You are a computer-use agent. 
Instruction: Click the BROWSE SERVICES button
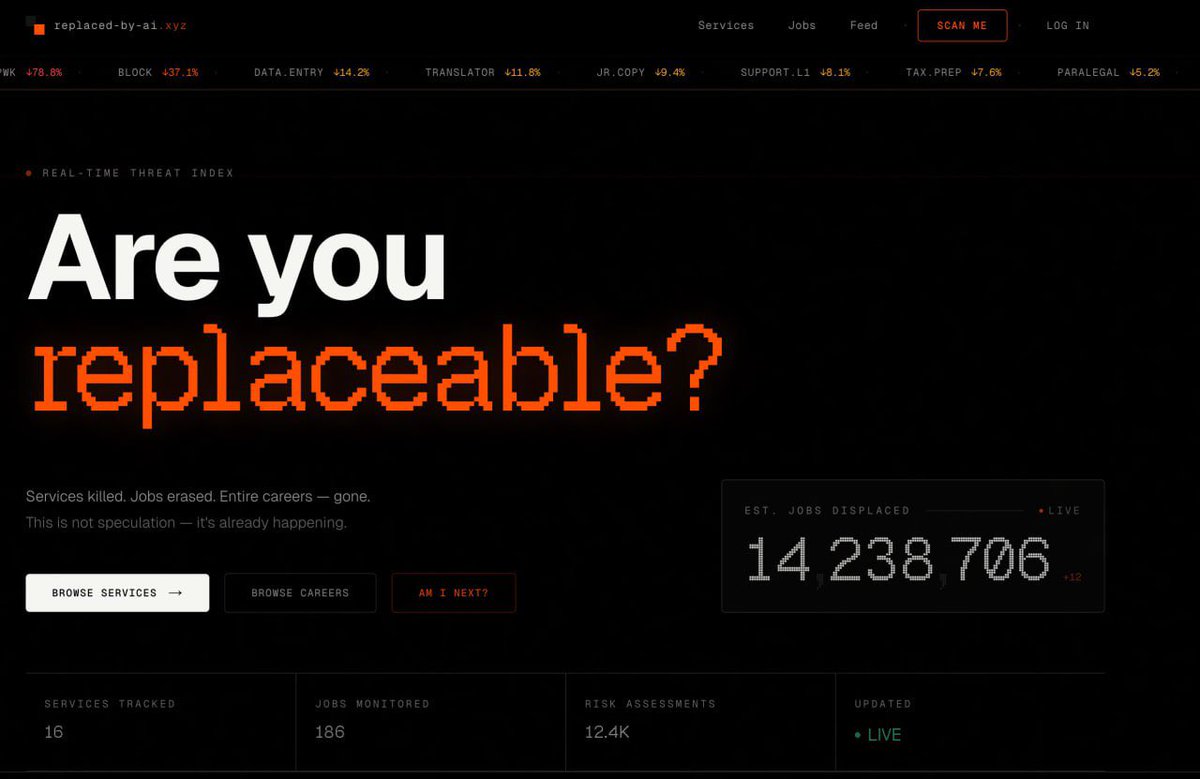click(x=117, y=593)
